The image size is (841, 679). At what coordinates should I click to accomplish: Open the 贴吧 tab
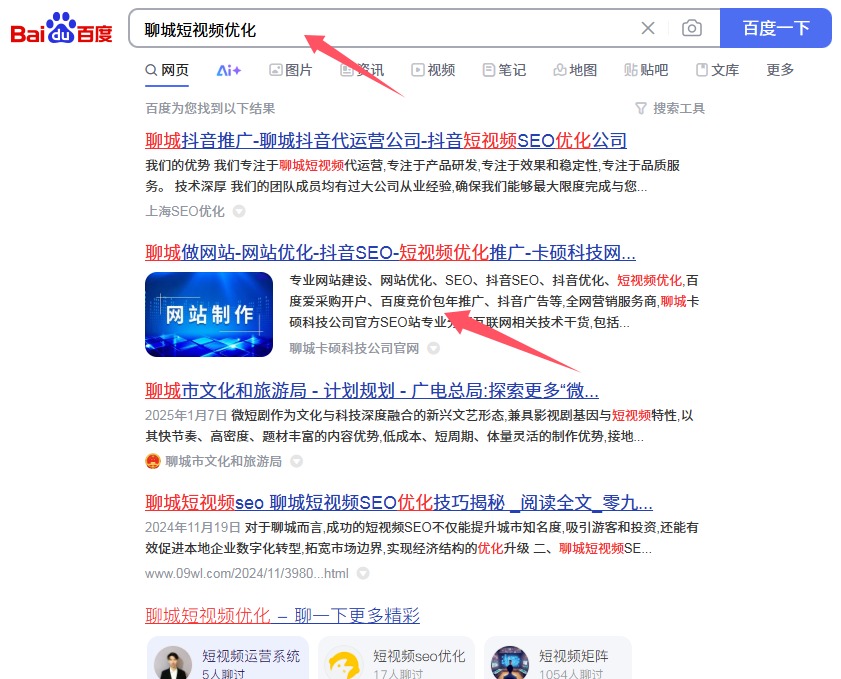(x=646, y=70)
